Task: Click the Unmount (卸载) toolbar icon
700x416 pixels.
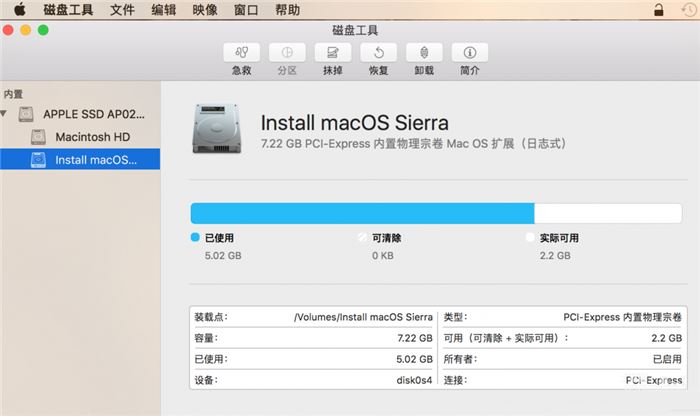Action: [x=424, y=53]
